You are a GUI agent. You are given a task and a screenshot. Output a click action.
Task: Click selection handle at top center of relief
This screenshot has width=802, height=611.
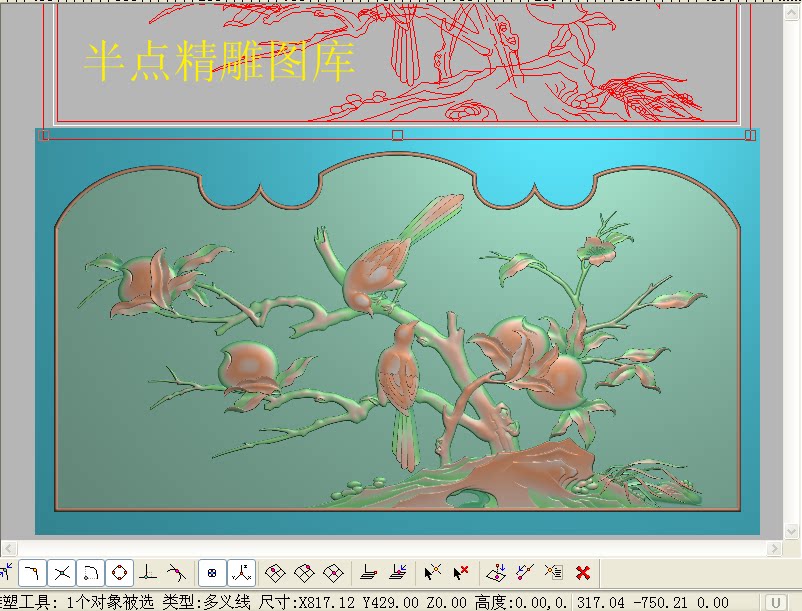[397, 135]
